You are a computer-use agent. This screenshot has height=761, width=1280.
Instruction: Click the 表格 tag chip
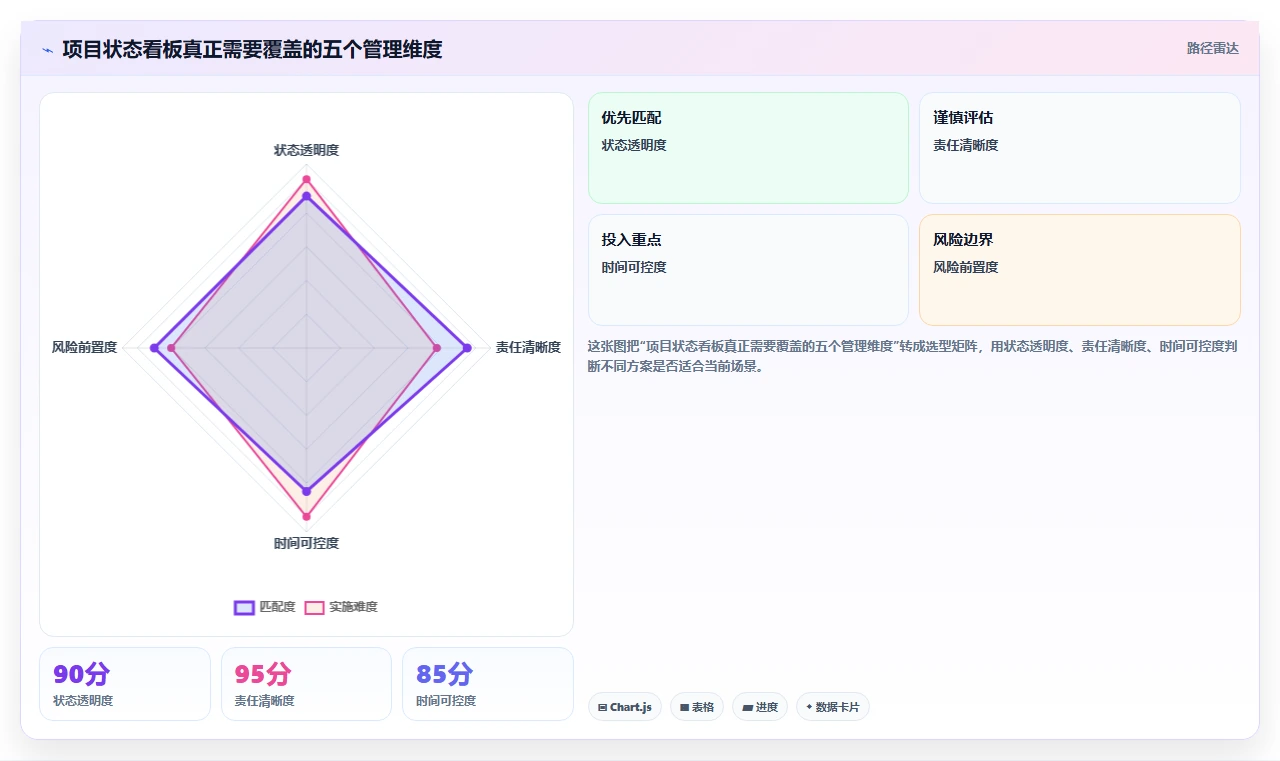point(697,707)
